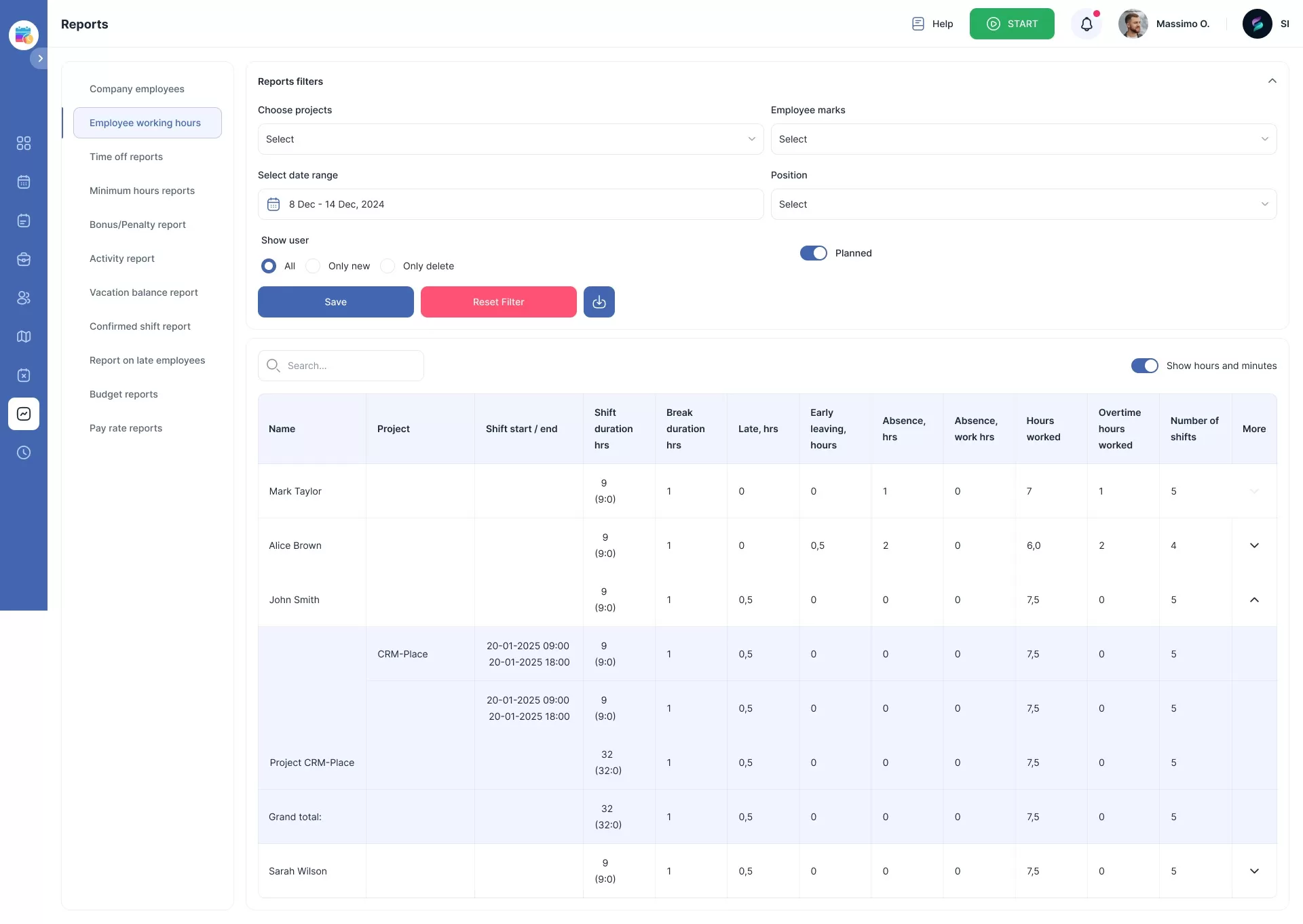Collapse John Smith row details
The image size is (1303, 924).
1253,600
